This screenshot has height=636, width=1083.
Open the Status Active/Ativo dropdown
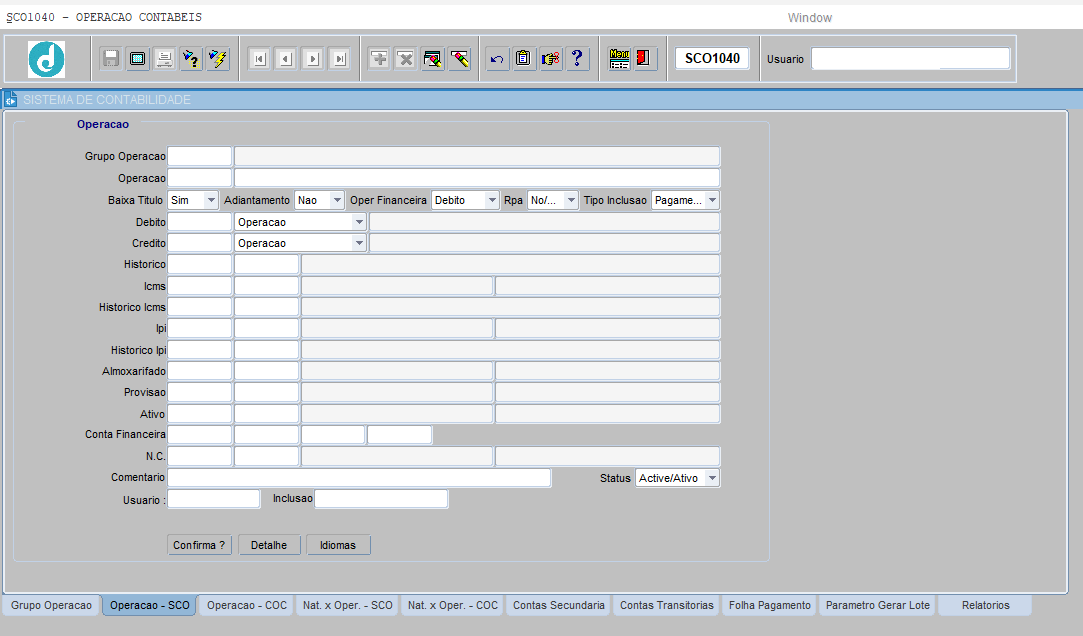pyautogui.click(x=711, y=479)
